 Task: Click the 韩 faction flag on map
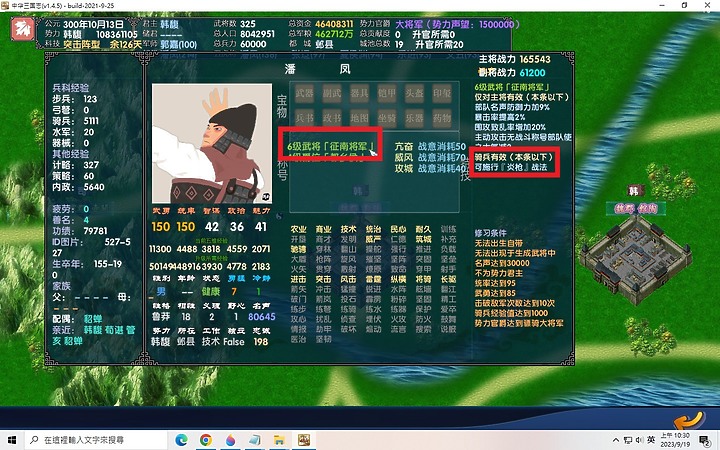634,190
